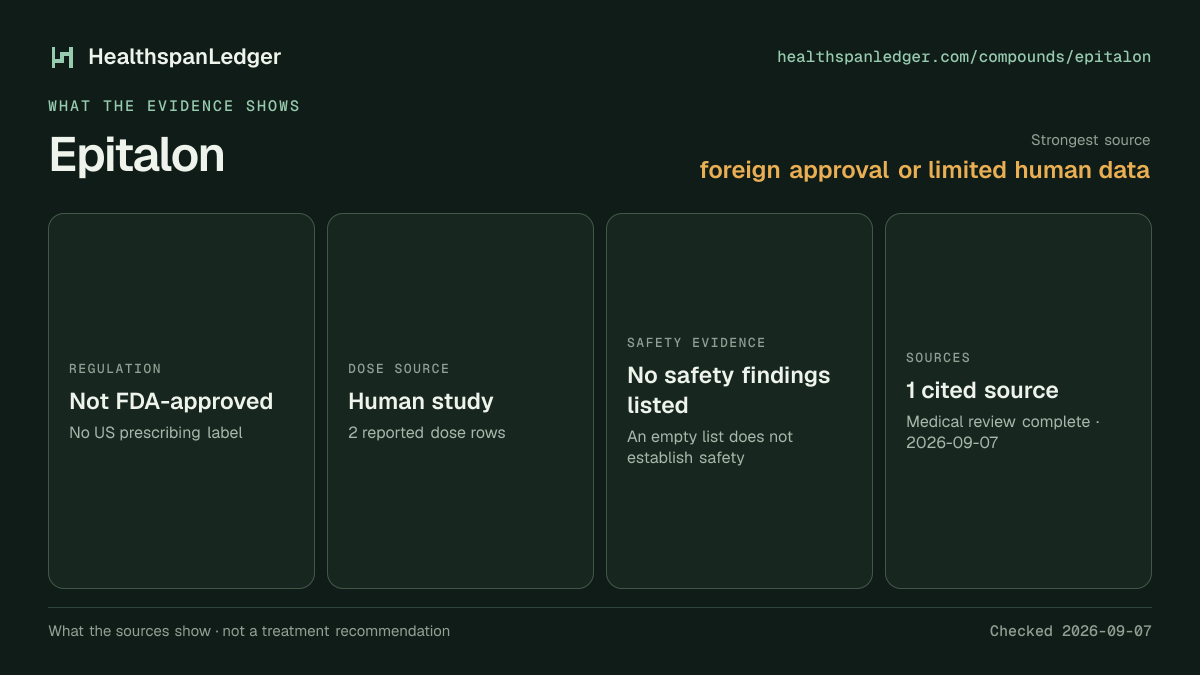Click the SAFETY EVIDENCE card label
Screen dimensions: 1200x675
pos(696,343)
